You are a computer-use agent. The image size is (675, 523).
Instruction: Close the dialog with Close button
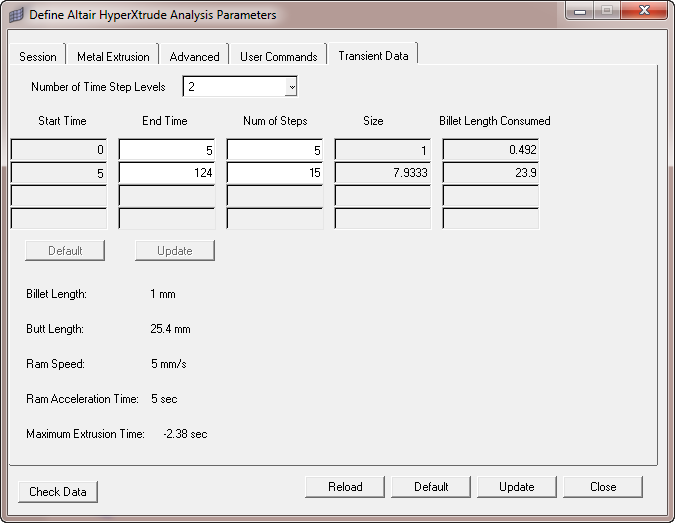tap(602, 487)
